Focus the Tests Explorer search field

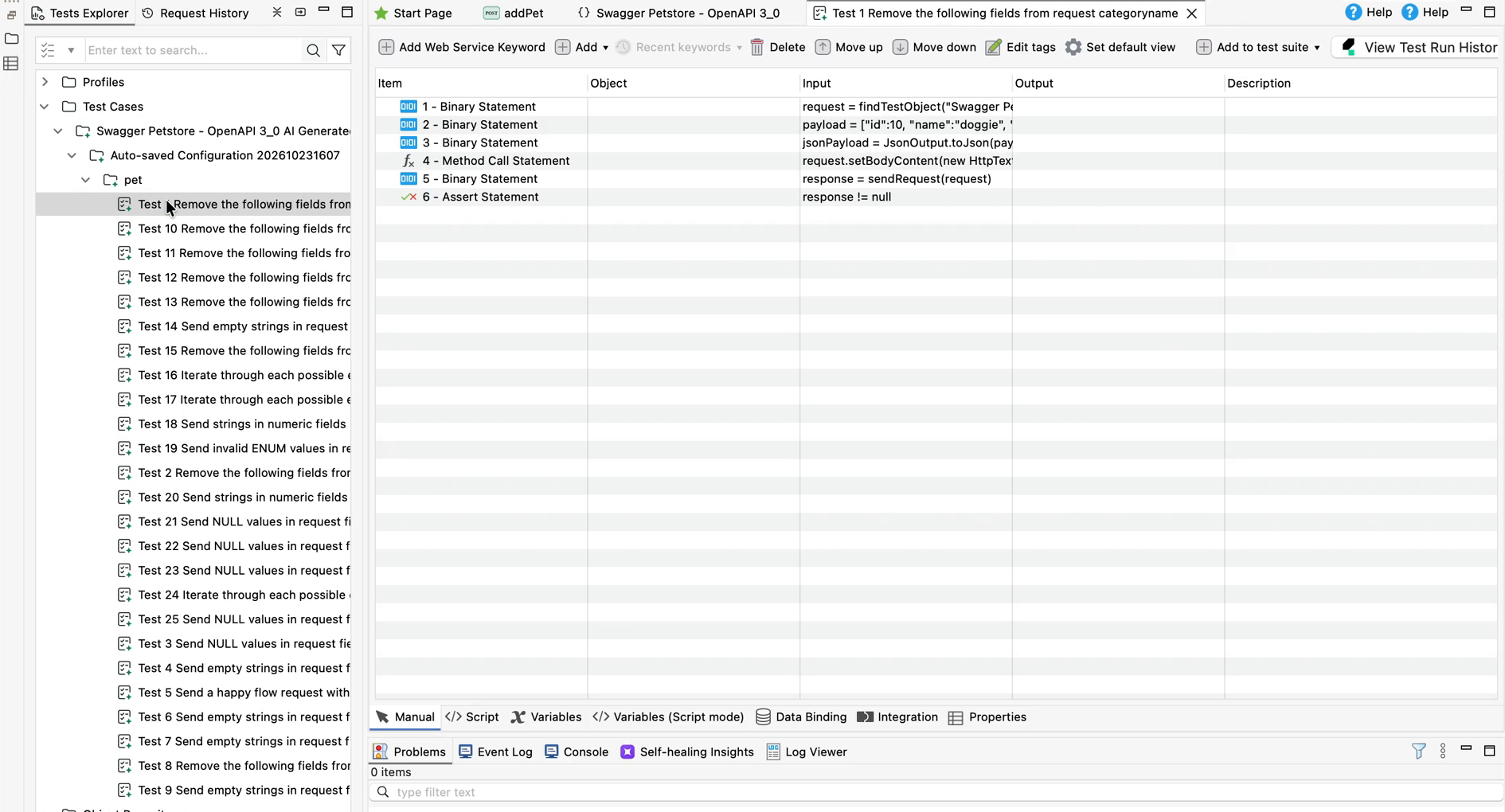194,50
